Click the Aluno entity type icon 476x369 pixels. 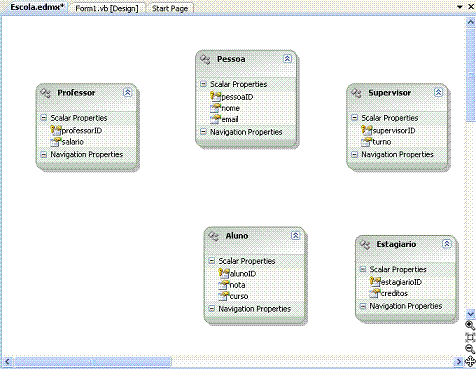213,236
